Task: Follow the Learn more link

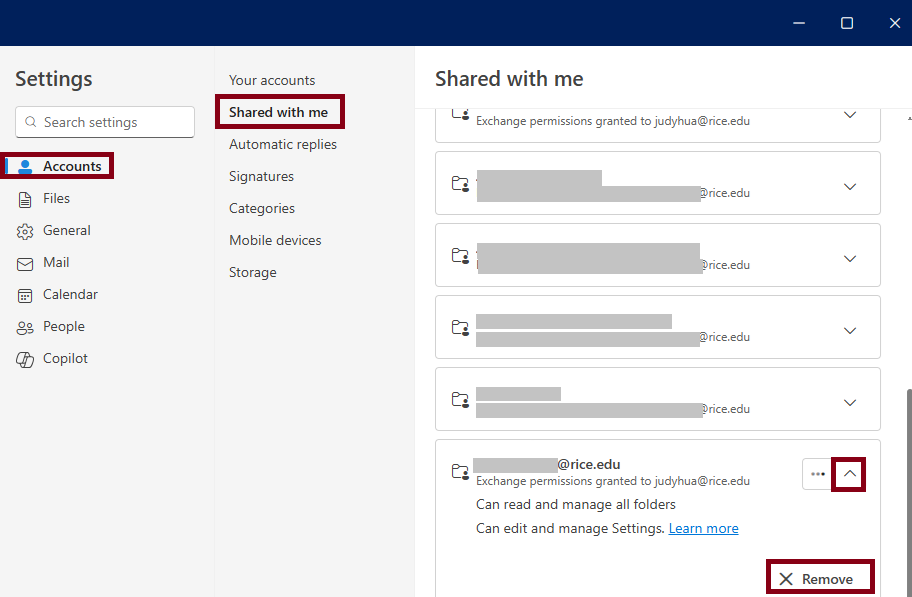Action: point(703,528)
